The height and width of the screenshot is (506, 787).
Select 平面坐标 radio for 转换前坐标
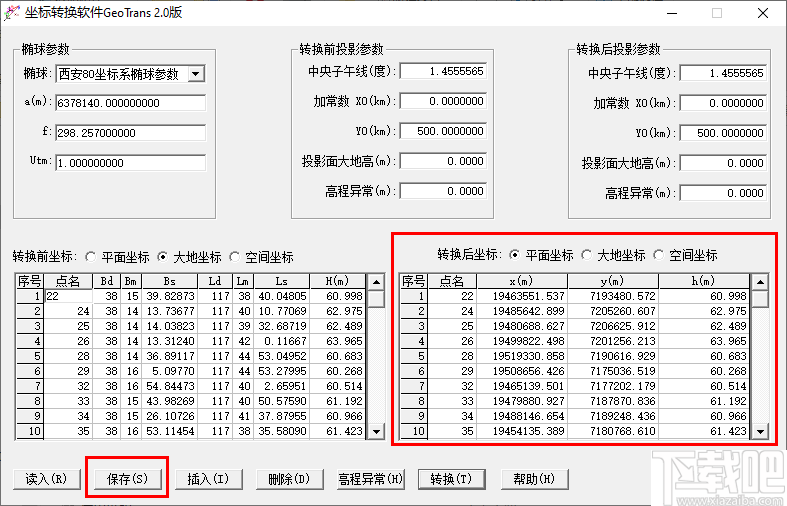pyautogui.click(x=90, y=257)
